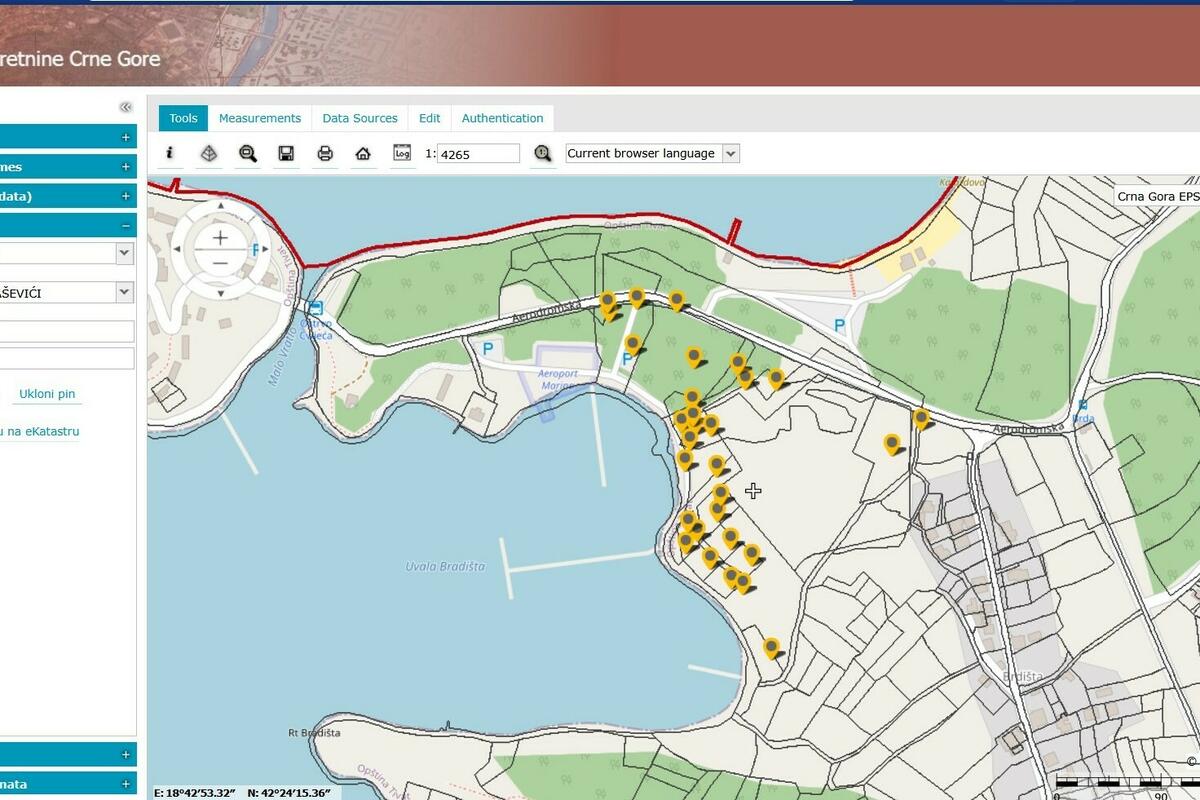Apply scale with zoom-to-scale magnifier
Viewport: 1200px width, 800px height.
click(542, 153)
